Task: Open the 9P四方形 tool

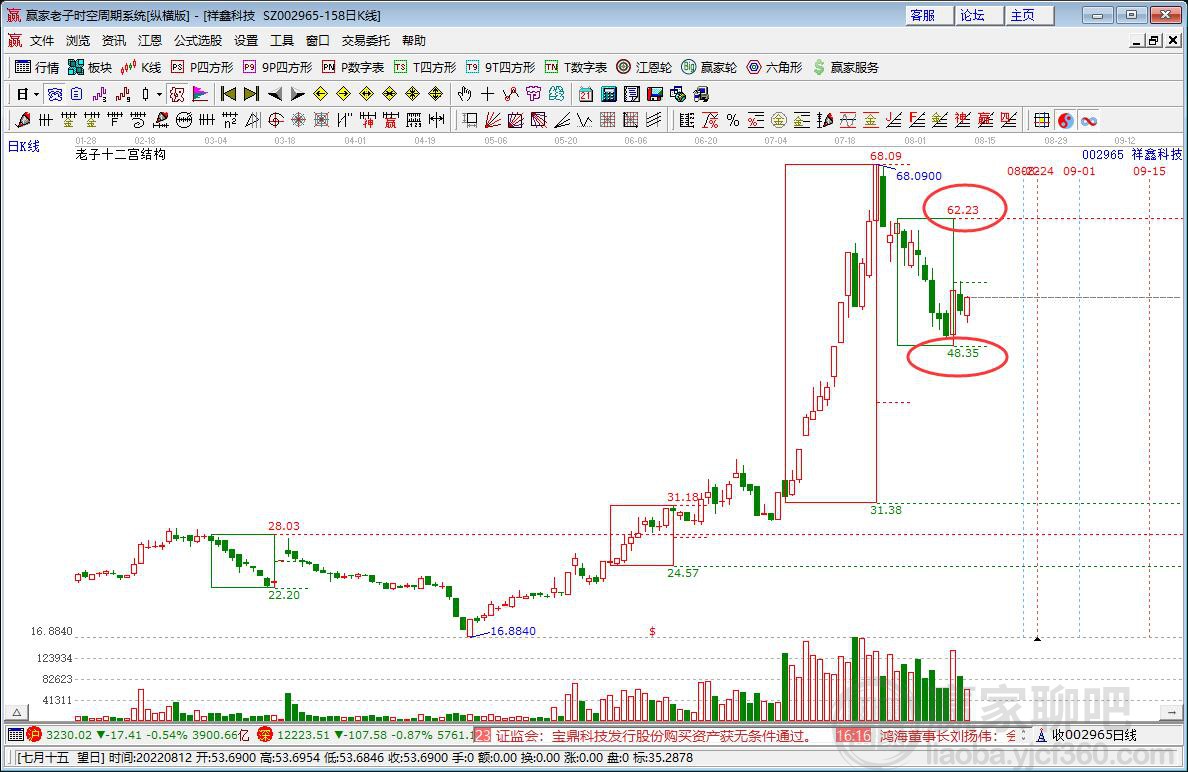Action: (x=277, y=67)
